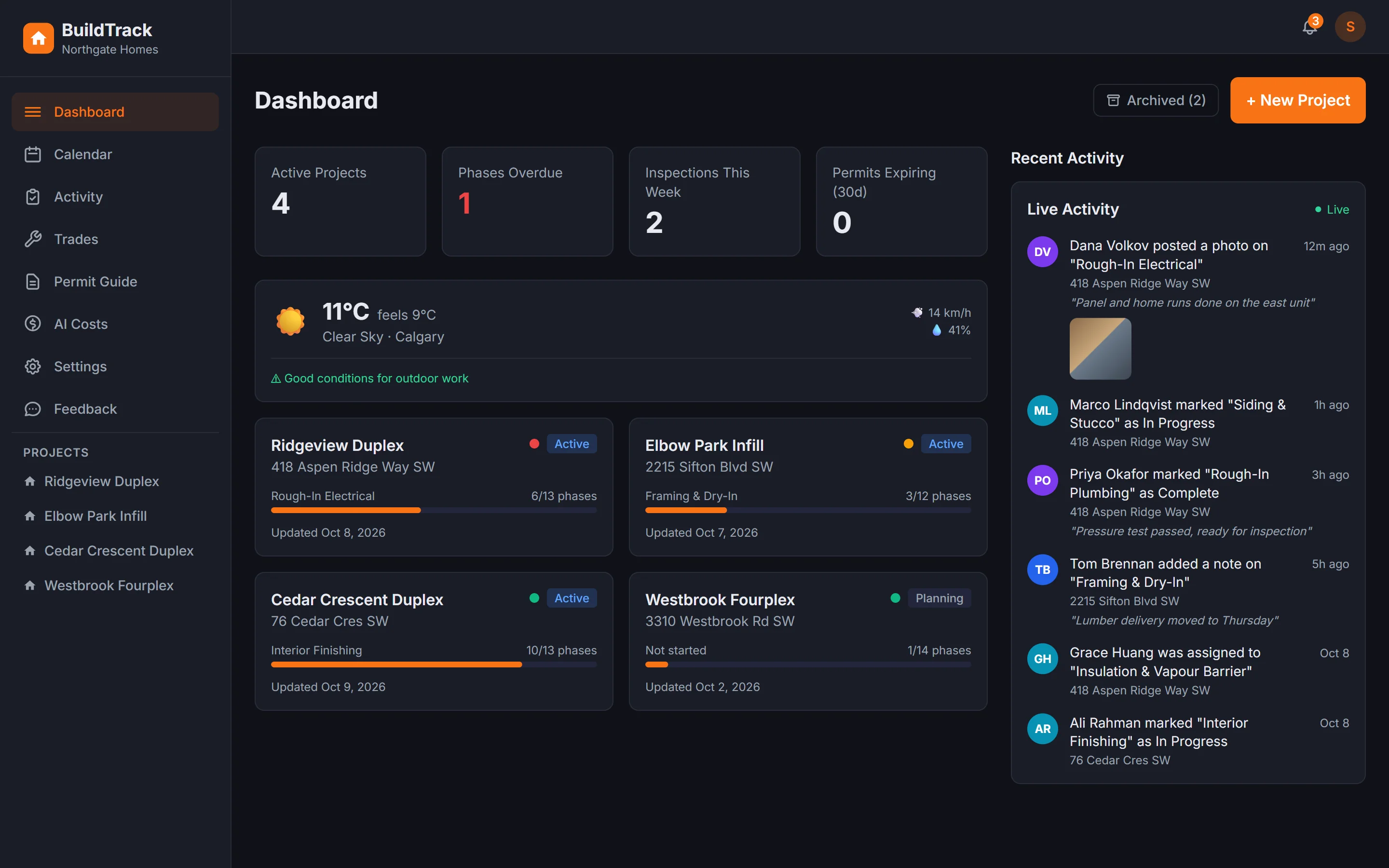This screenshot has width=1389, height=868.
Task: Open the Permit Guide page
Action: tap(115, 282)
